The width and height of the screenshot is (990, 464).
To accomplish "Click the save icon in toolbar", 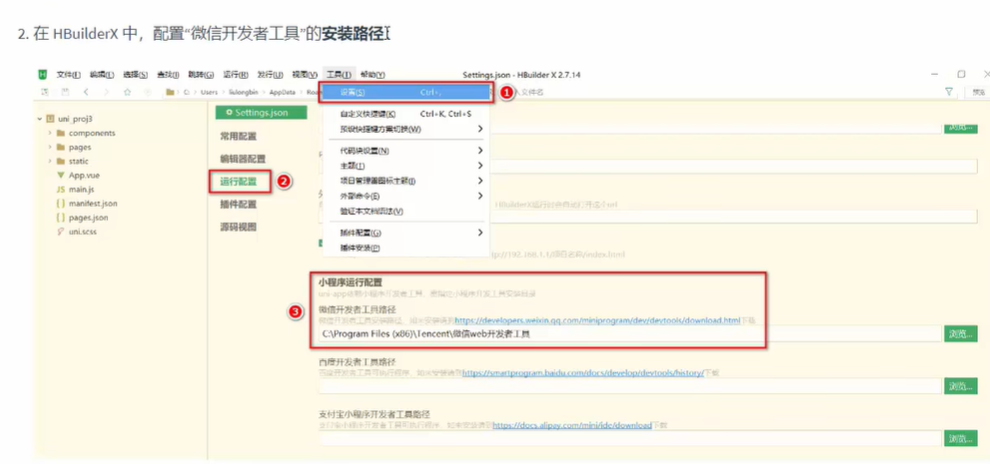I will pyautogui.click(x=65, y=92).
